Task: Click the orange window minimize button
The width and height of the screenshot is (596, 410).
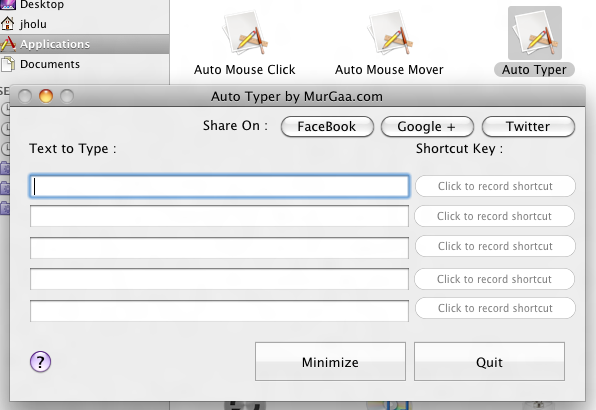Action: 46,96
